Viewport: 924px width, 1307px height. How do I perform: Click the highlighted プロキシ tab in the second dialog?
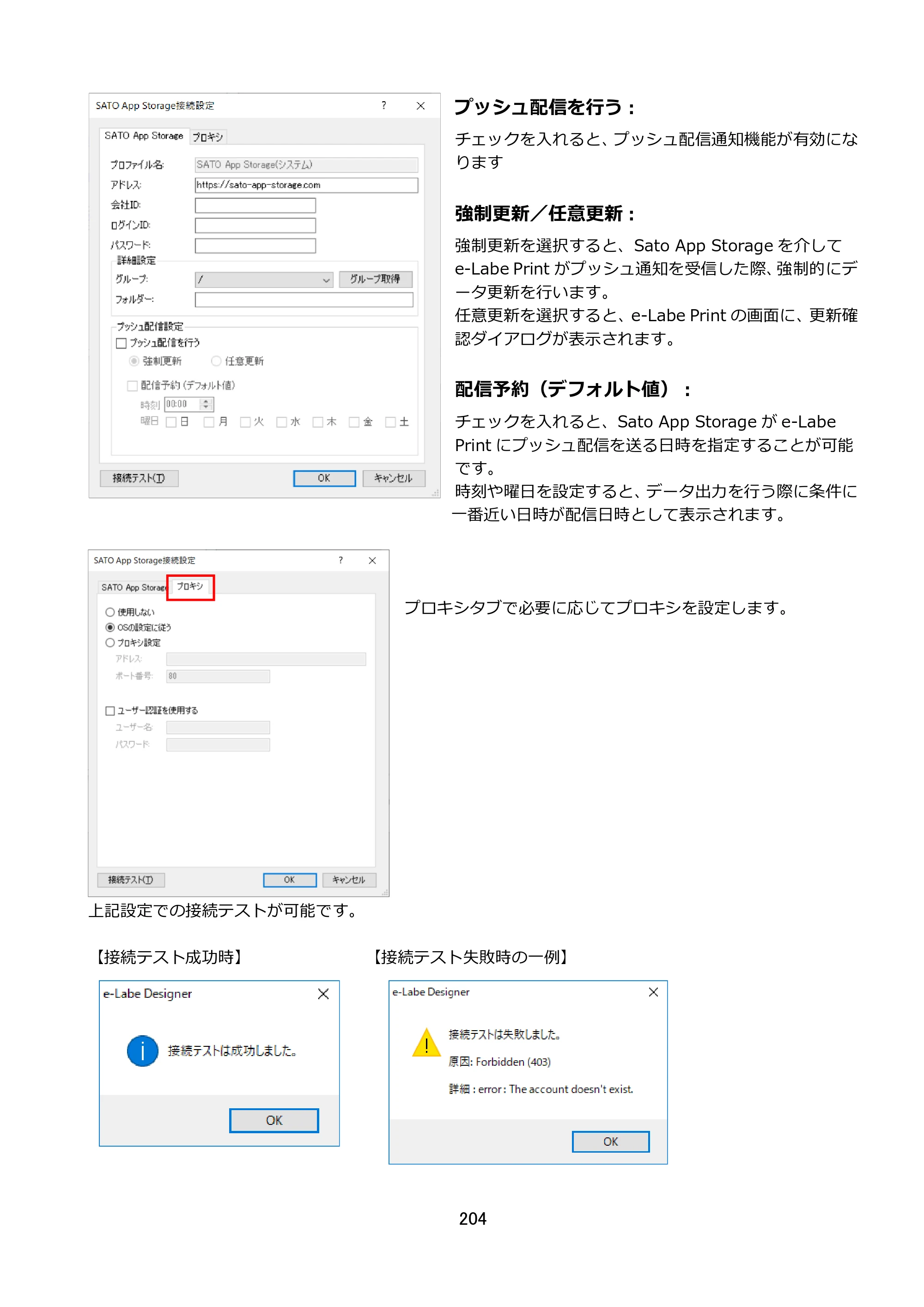coord(190,586)
